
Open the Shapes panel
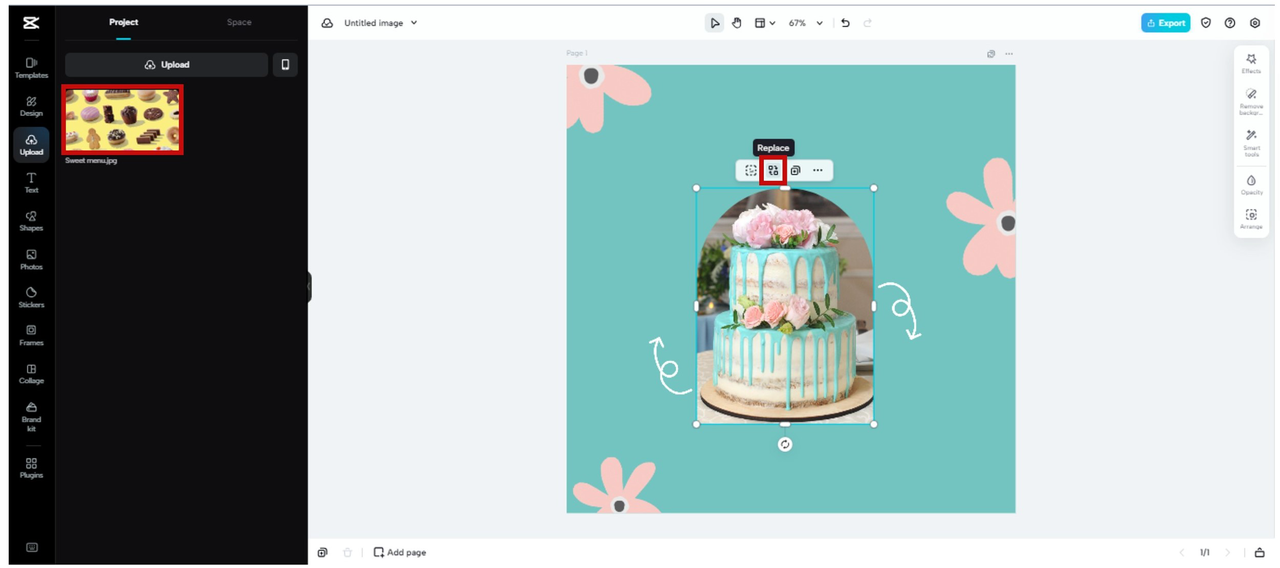[31, 221]
